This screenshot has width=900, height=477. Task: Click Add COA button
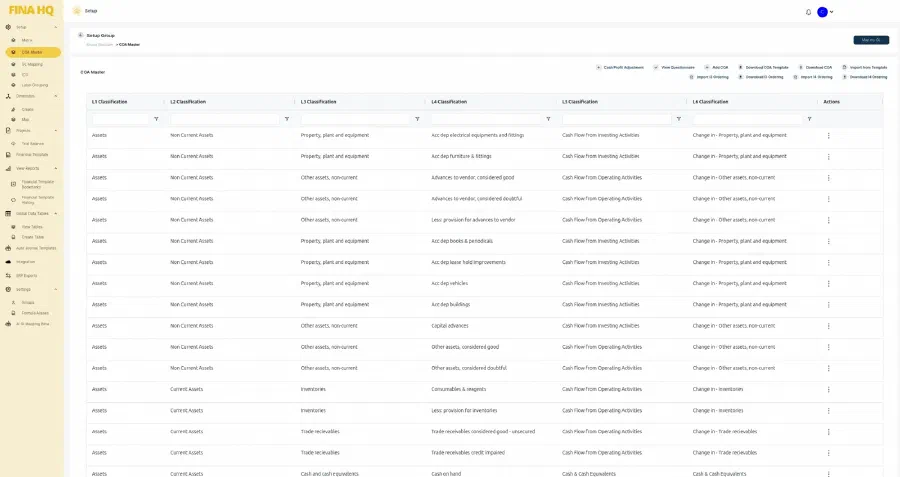[x=716, y=67]
